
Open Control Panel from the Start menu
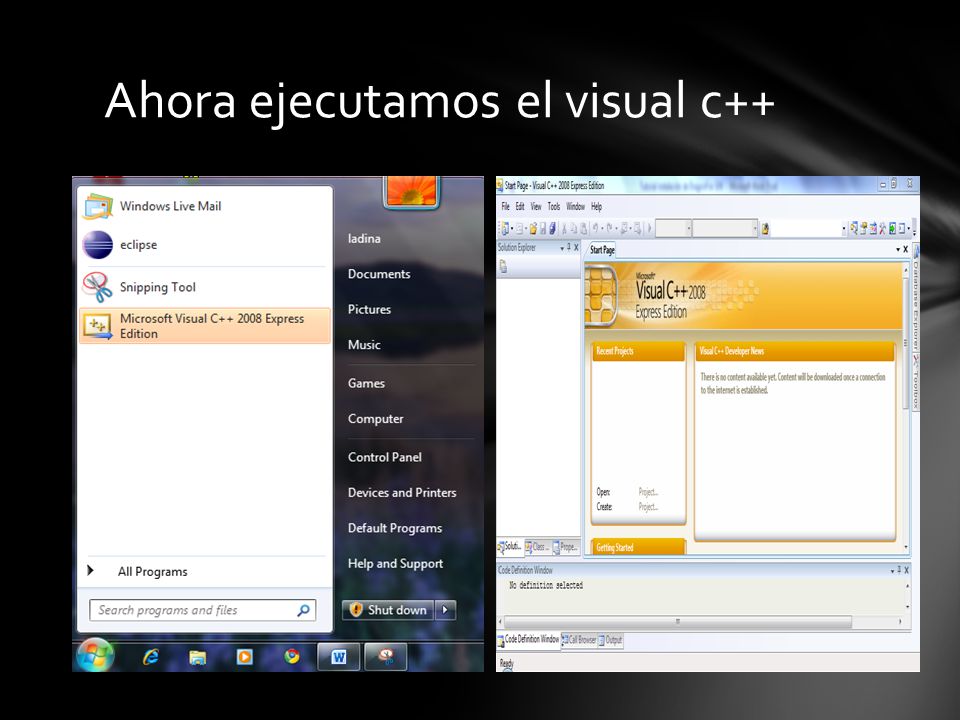[x=384, y=457]
